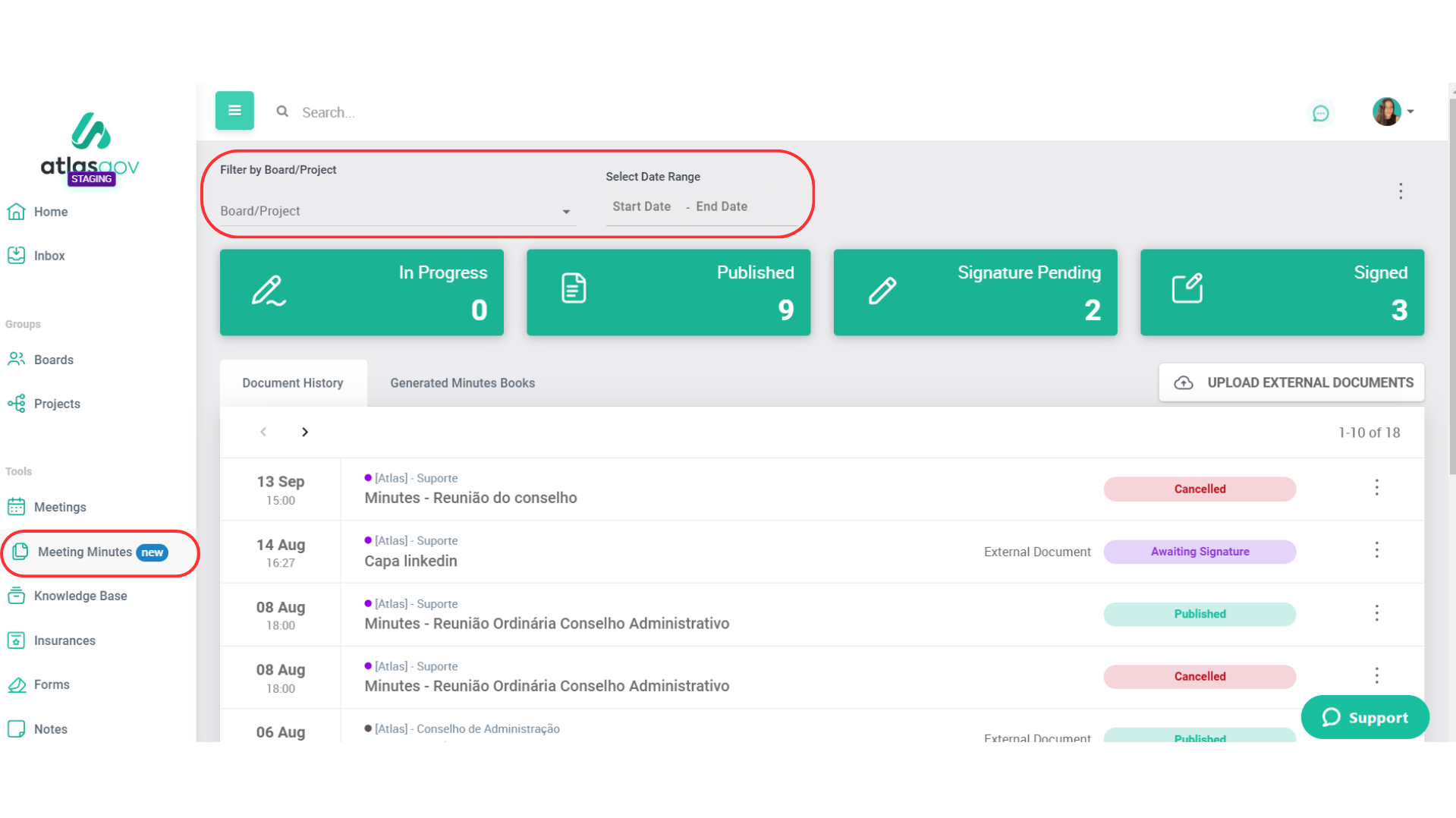Open options menu for Capa linkedin row
The width and height of the screenshot is (1456, 818).
coord(1376,551)
